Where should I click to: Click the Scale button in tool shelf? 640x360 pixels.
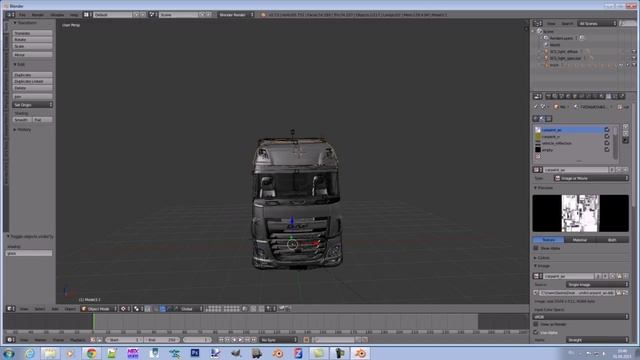(32, 46)
